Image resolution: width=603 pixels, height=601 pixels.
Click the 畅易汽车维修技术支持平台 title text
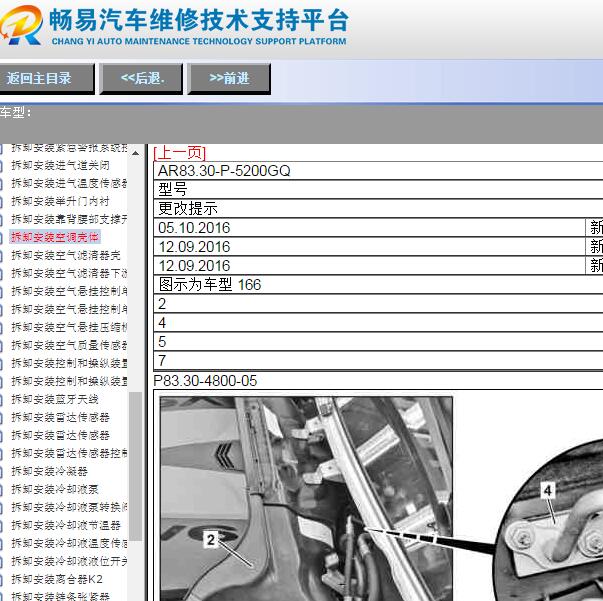(x=199, y=20)
